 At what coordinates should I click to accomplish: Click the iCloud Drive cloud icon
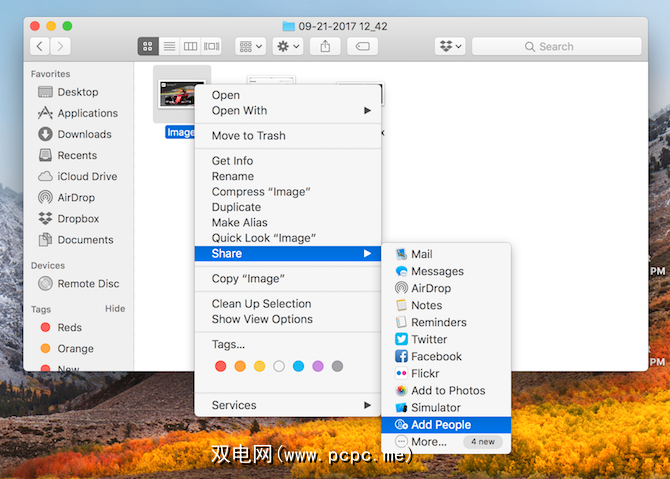45,176
